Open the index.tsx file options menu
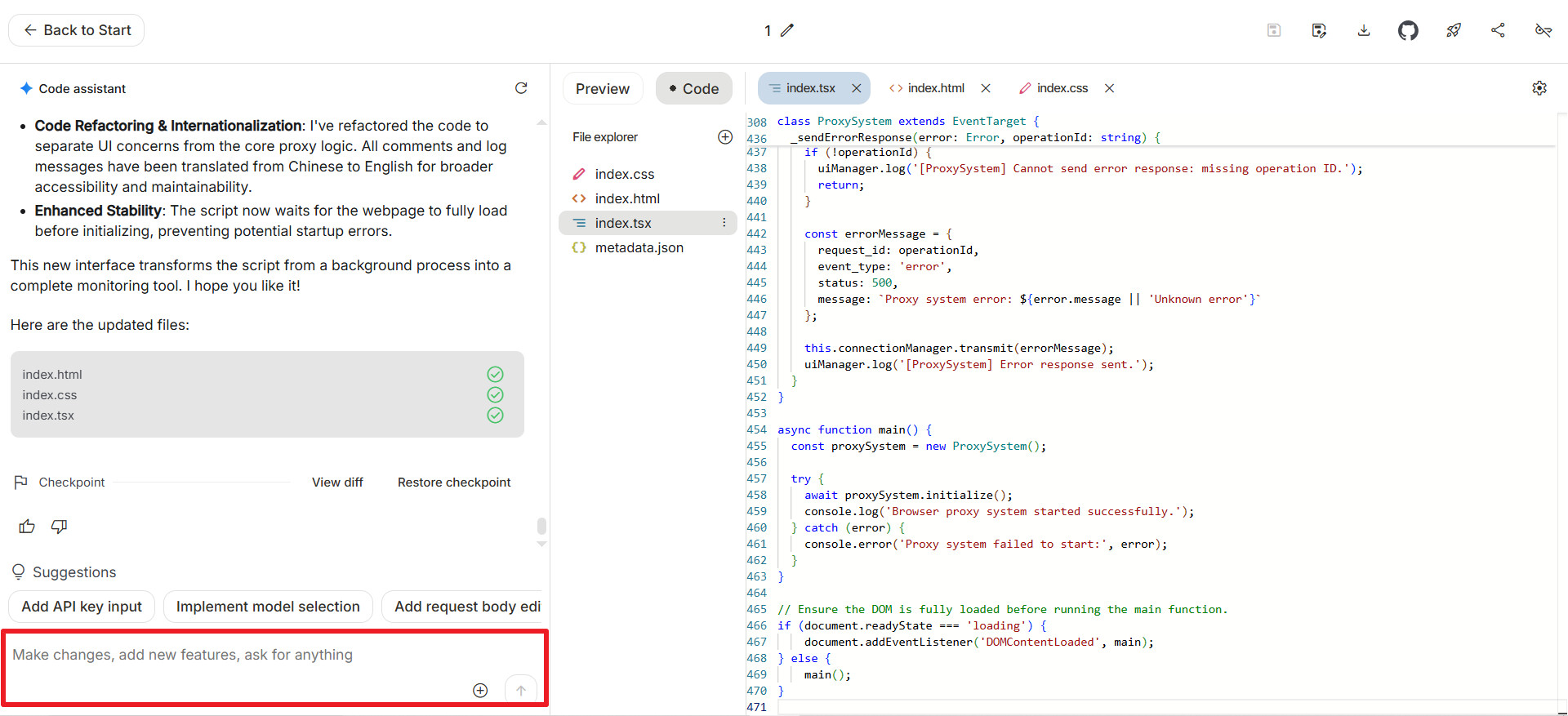 tap(724, 223)
